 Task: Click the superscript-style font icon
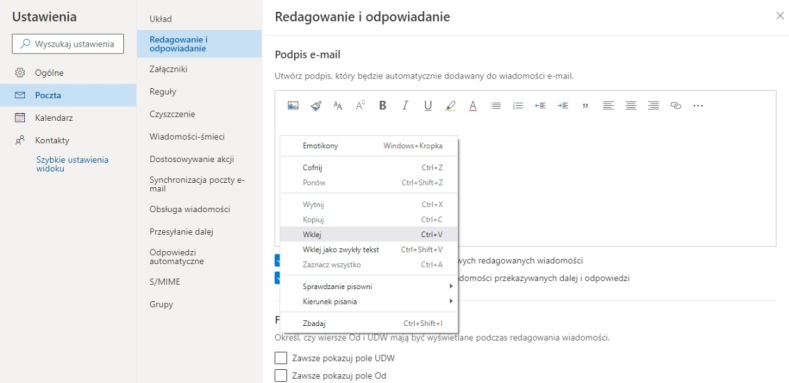click(x=360, y=106)
